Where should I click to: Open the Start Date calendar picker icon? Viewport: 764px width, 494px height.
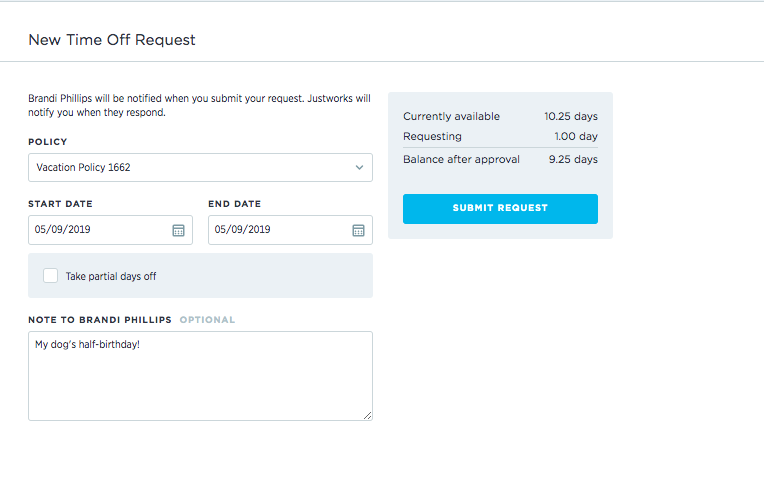tap(178, 230)
